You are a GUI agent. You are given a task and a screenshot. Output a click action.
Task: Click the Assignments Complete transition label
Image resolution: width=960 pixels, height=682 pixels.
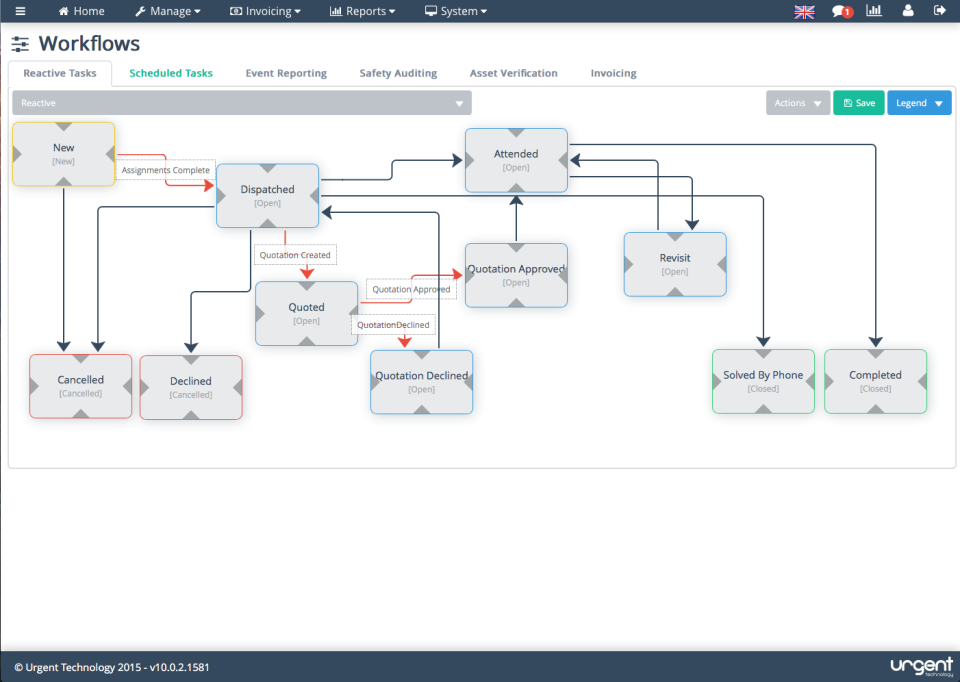(165, 170)
